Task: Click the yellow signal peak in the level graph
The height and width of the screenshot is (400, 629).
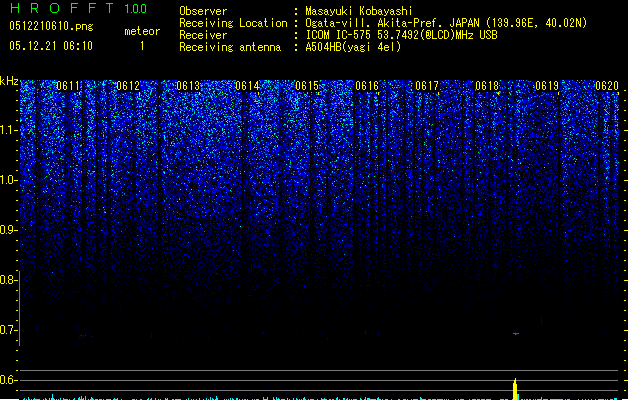Action: pos(515,389)
